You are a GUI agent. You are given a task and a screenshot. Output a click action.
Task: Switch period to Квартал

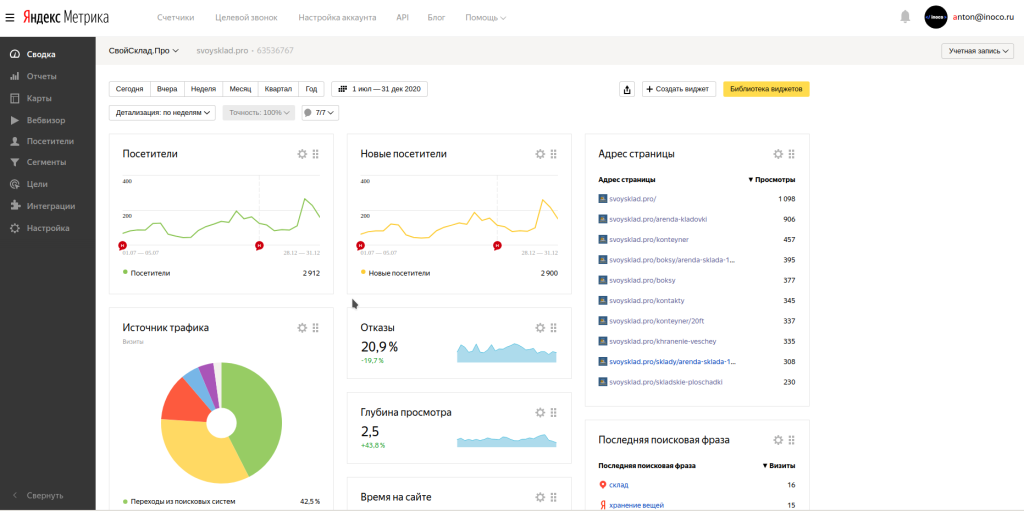279,89
